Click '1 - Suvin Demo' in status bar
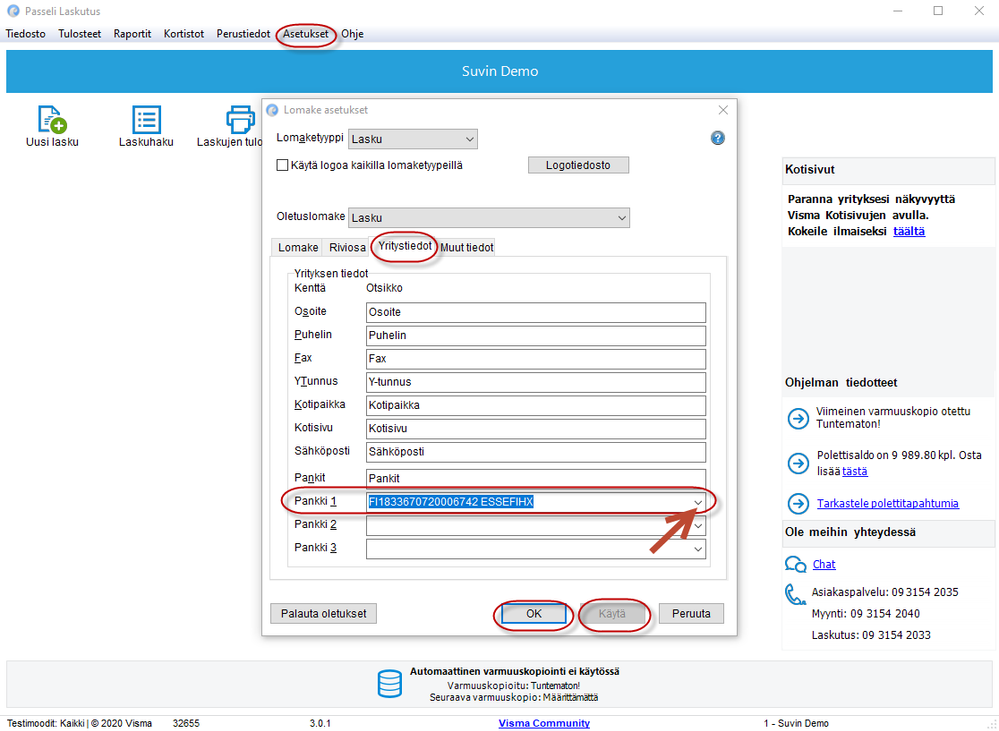Image resolution: width=999 pixels, height=731 pixels. 796,723
